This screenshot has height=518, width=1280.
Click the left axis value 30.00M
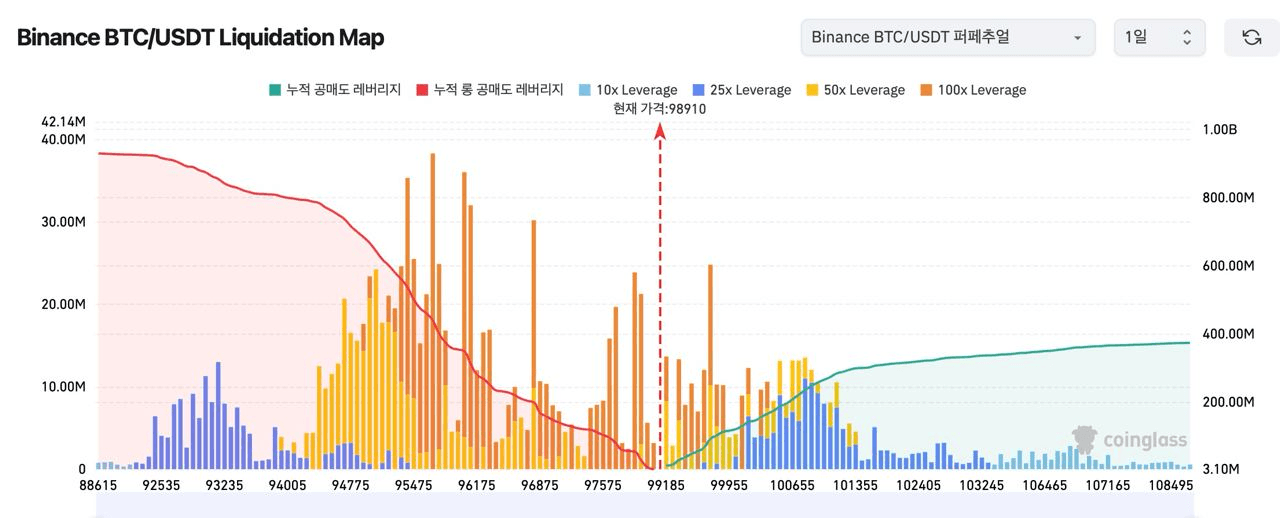click(x=63, y=222)
